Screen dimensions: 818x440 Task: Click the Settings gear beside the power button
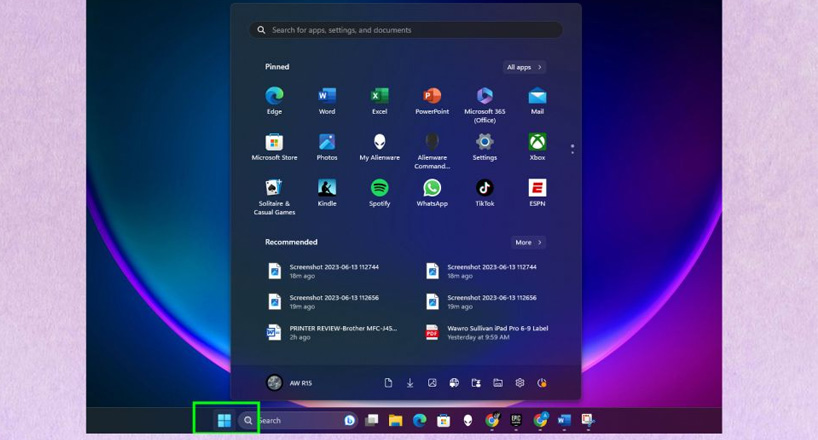coord(520,383)
